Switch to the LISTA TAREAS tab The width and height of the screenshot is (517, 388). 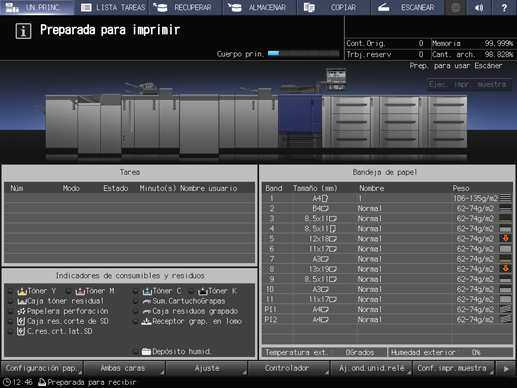(113, 7)
